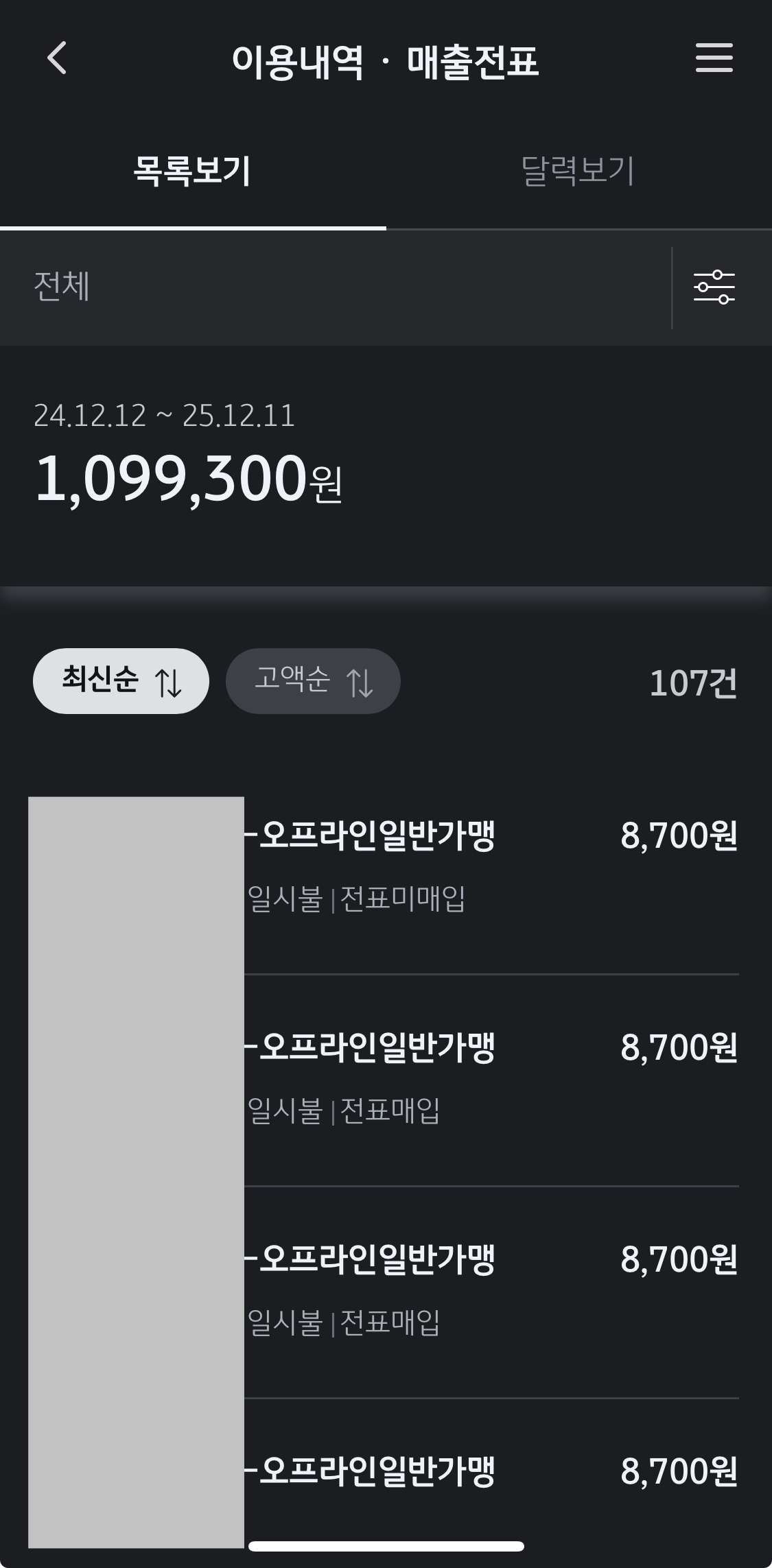Tap the date range 24.12.12 ~ 25.12.11
This screenshot has width=772, height=1568.
[x=164, y=416]
